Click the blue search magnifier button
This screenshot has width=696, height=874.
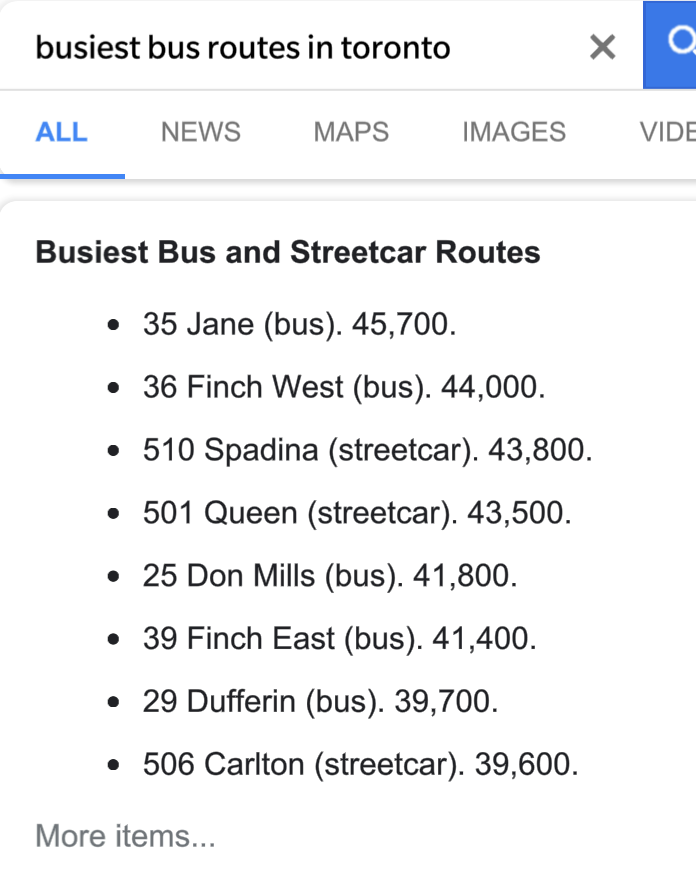point(673,44)
